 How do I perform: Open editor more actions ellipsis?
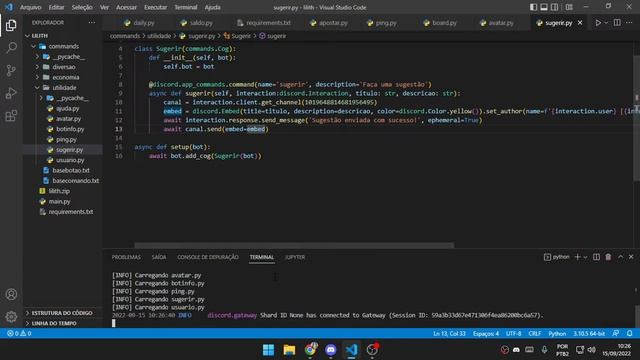coord(629,23)
